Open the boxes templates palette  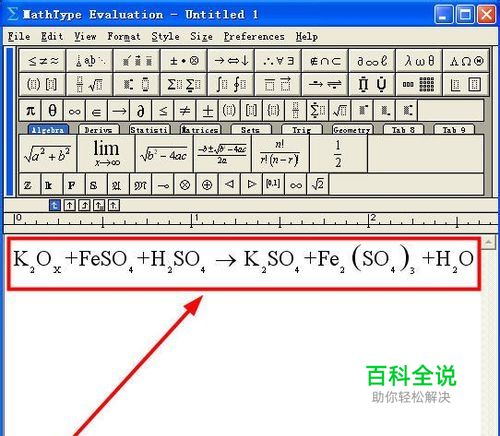click(466, 84)
